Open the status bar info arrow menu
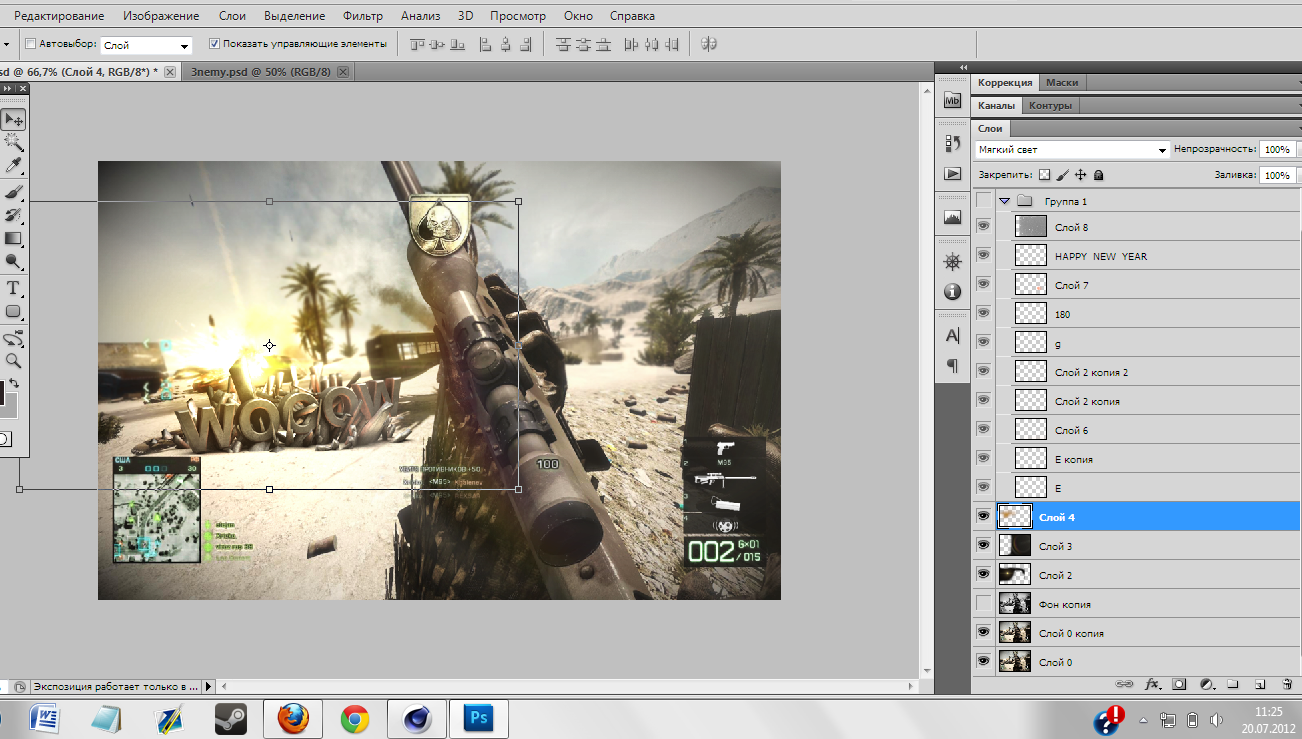Screen dimensions: 1302x739 [208, 687]
